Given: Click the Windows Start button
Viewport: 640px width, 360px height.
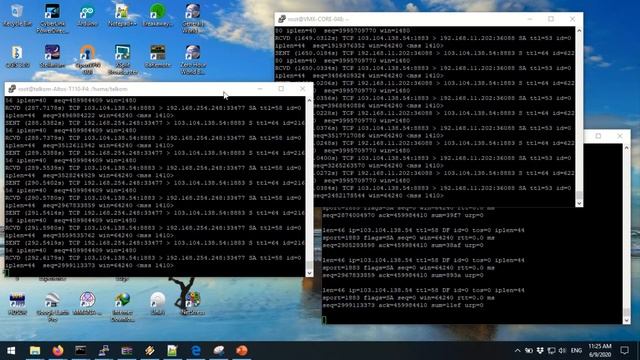Looking at the screenshot, I should pyautogui.click(x=11, y=351).
